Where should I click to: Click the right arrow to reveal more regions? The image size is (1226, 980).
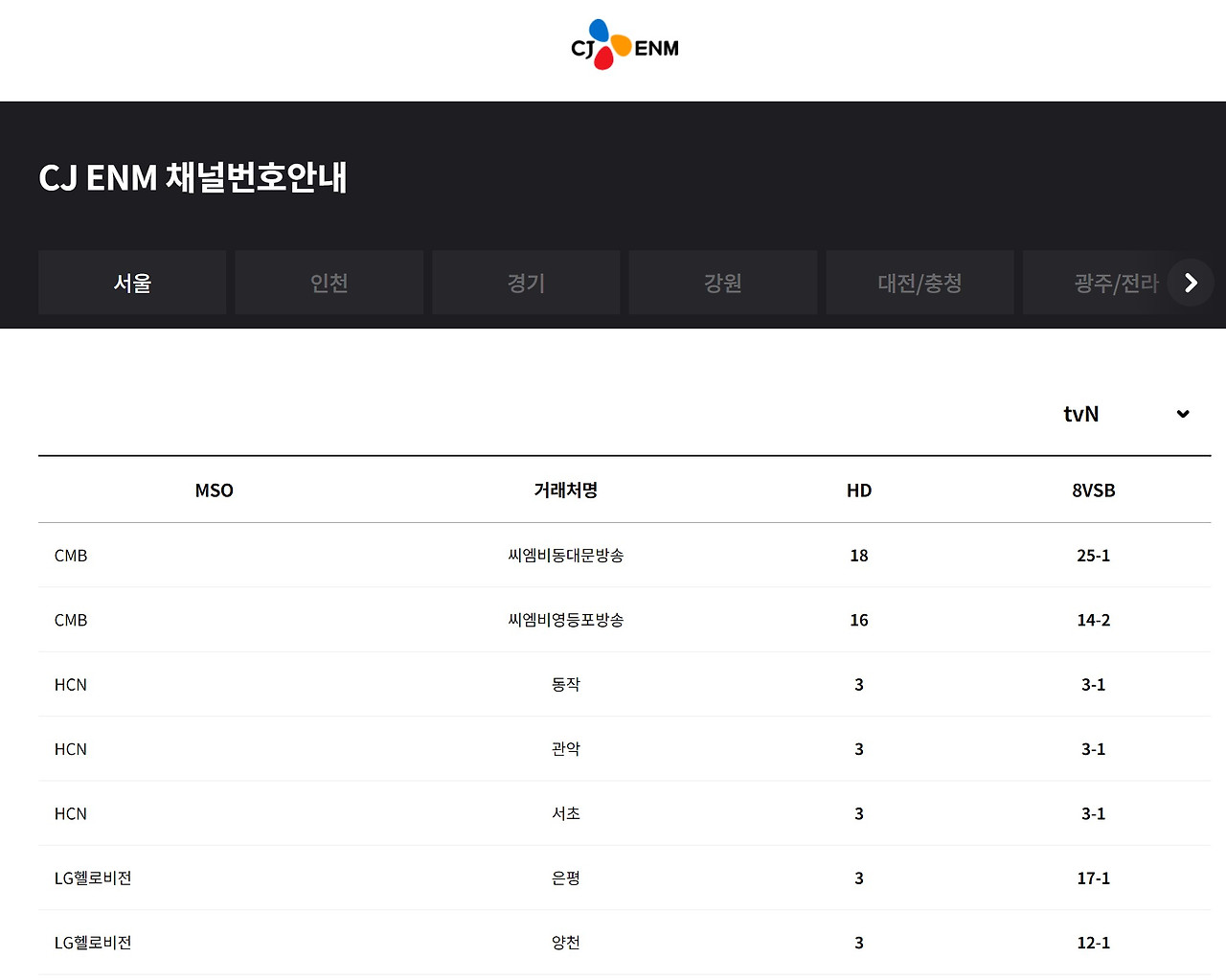[x=1190, y=283]
